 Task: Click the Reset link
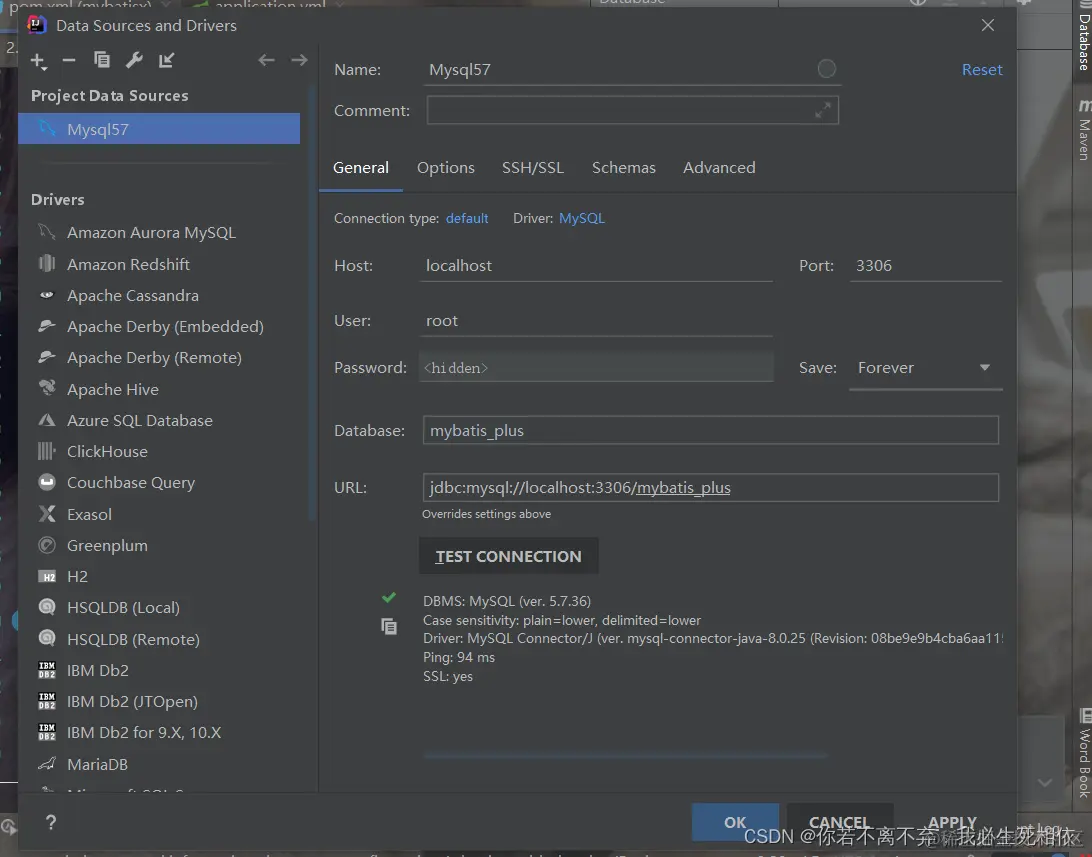pos(982,70)
